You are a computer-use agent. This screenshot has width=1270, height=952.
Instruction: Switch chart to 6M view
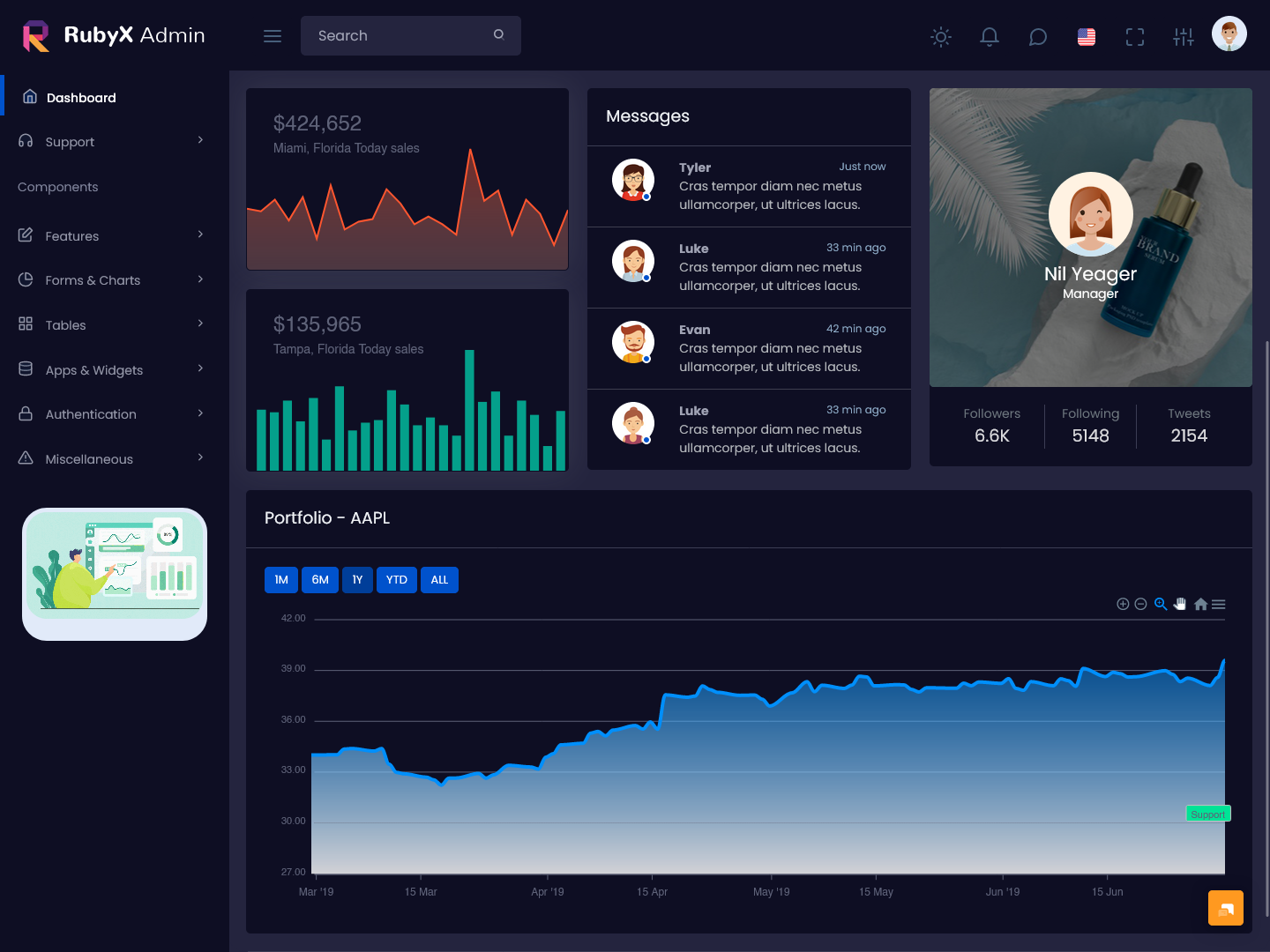point(319,579)
